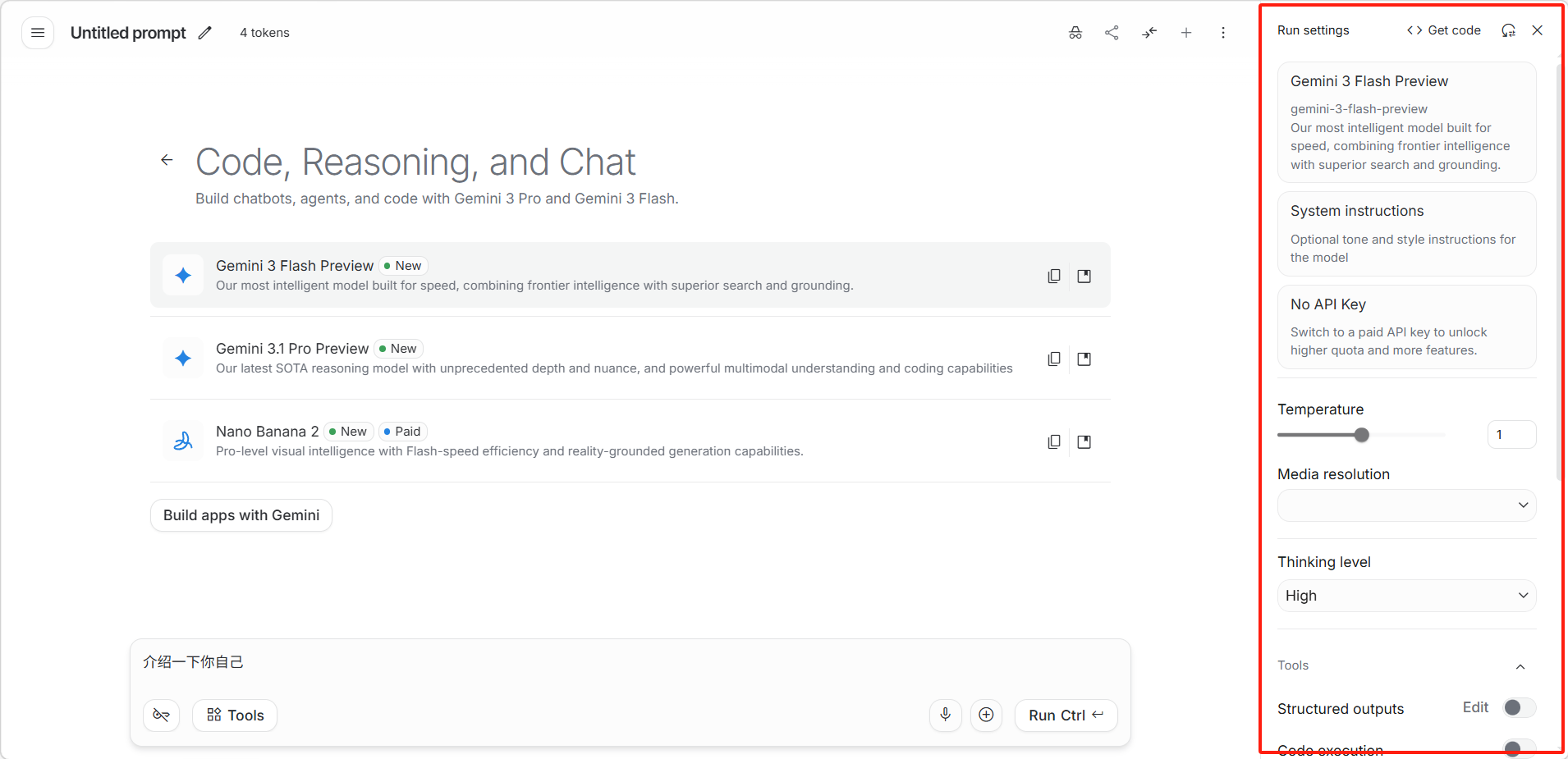The image size is (1568, 759).
Task: Click into the prompt text field
Action: (x=630, y=662)
